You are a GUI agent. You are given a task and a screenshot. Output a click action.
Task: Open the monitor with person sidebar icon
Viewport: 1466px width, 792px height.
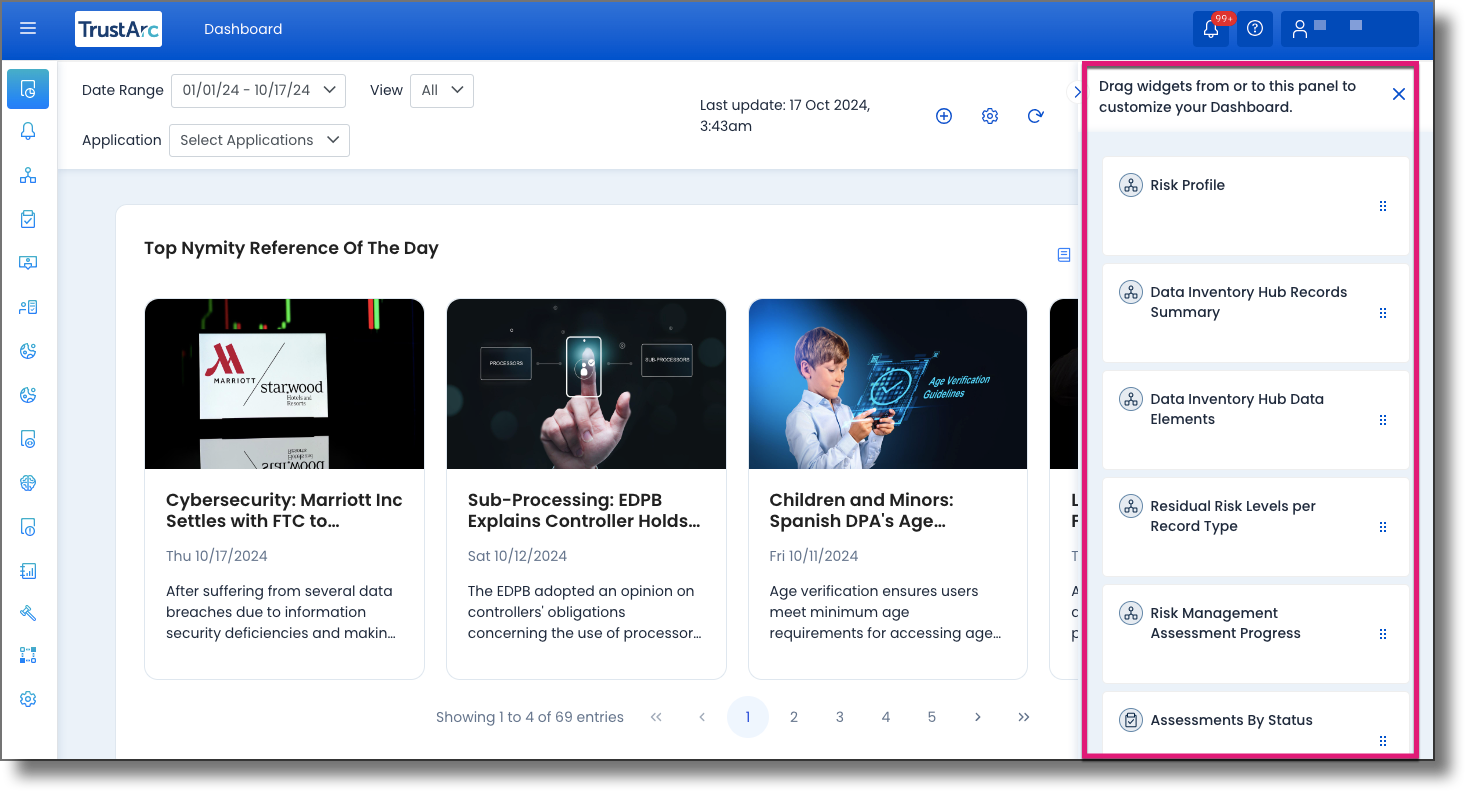point(28,263)
